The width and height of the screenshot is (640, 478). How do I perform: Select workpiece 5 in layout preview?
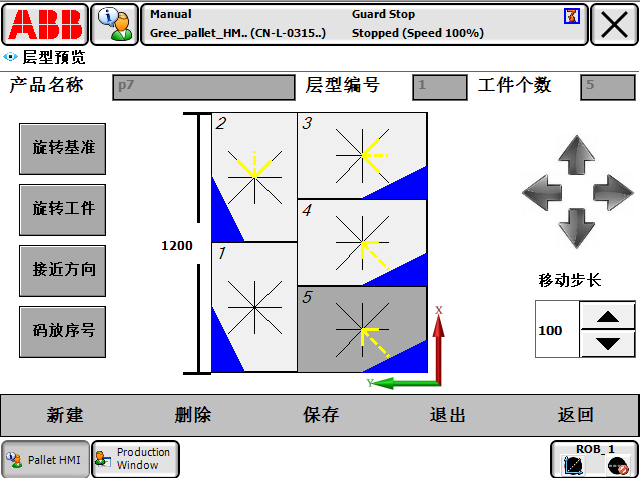362,329
